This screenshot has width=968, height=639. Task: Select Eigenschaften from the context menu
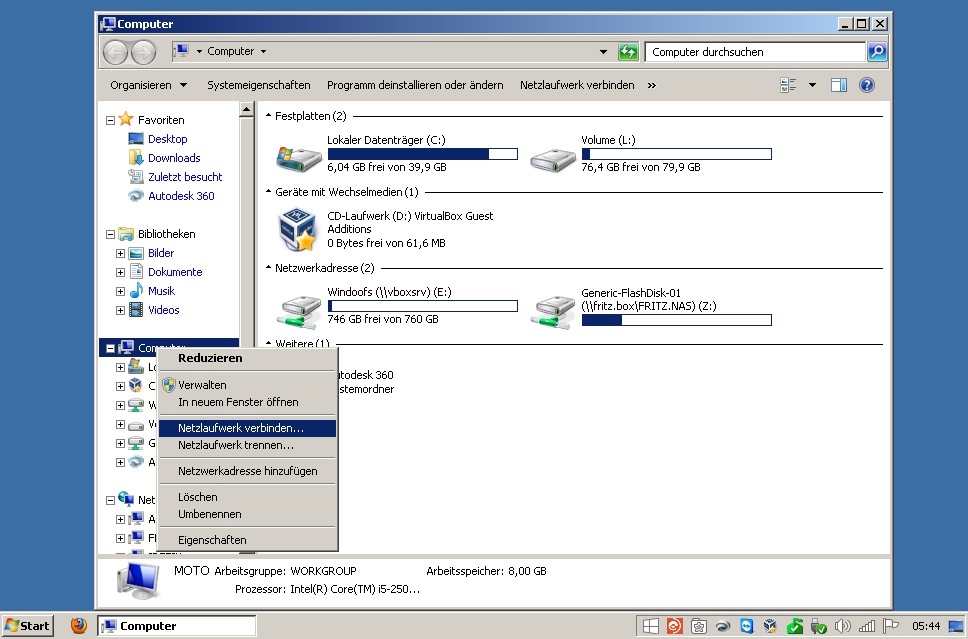(x=212, y=540)
